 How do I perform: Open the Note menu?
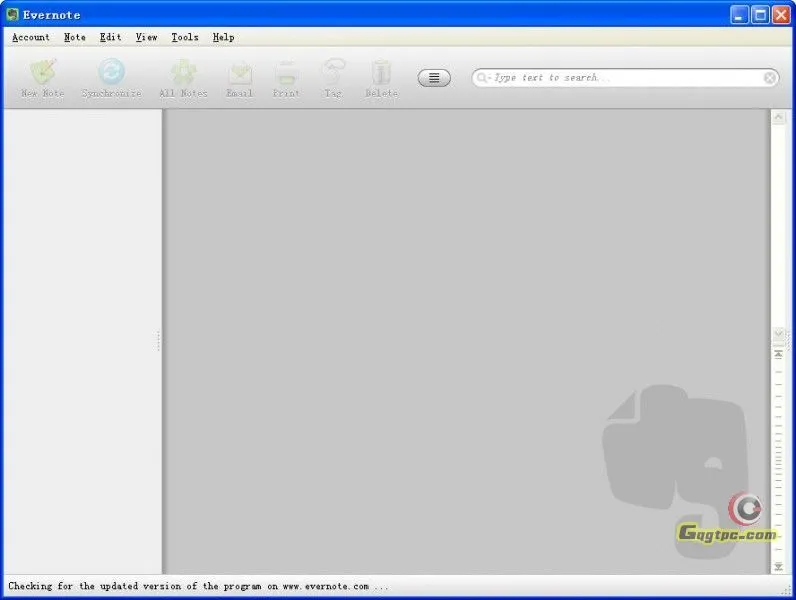75,37
